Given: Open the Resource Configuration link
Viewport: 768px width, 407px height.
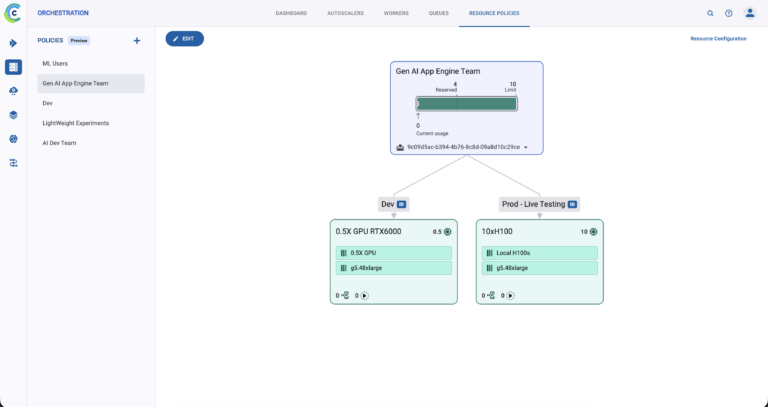Looking at the screenshot, I should [718, 38].
